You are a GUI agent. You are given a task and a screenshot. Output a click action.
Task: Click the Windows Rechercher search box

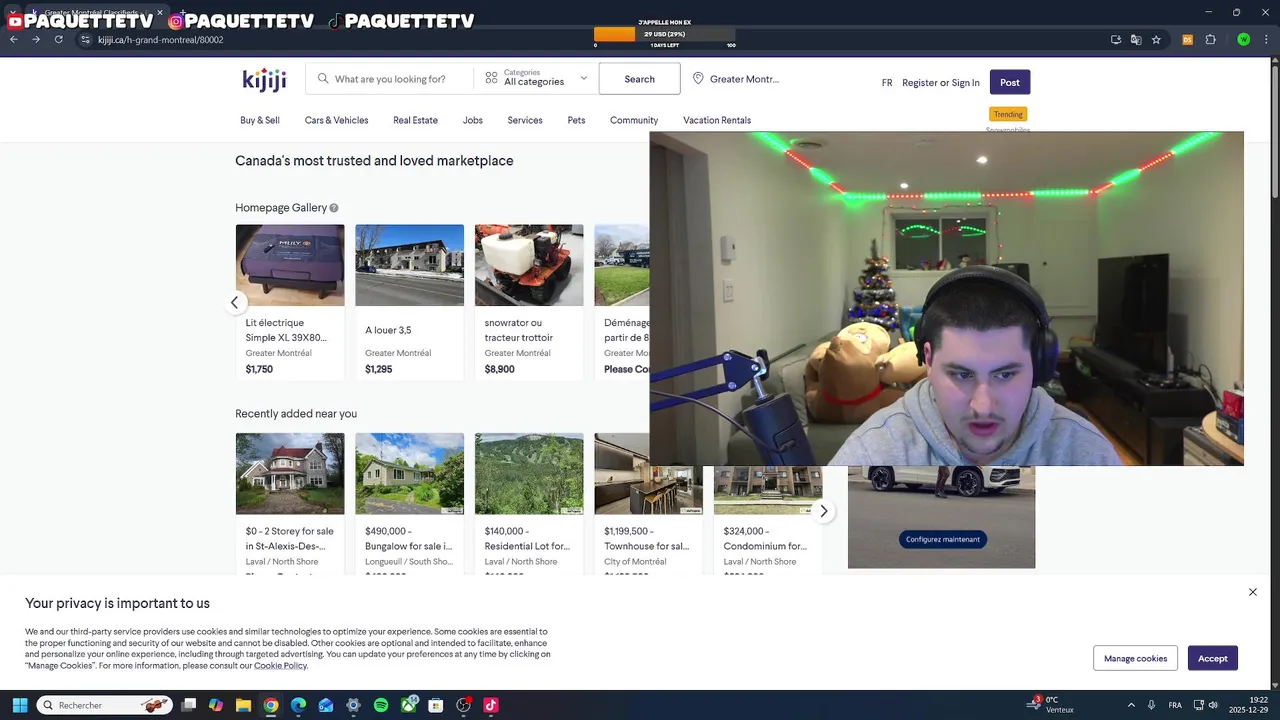tap(105, 705)
